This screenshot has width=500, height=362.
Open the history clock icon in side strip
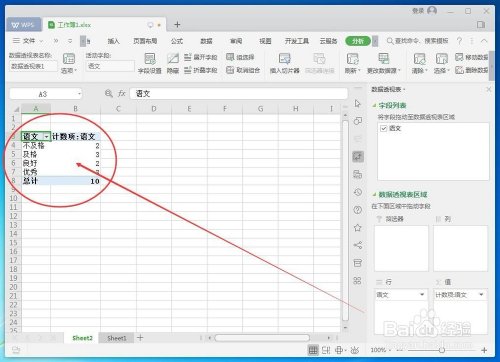(x=358, y=192)
